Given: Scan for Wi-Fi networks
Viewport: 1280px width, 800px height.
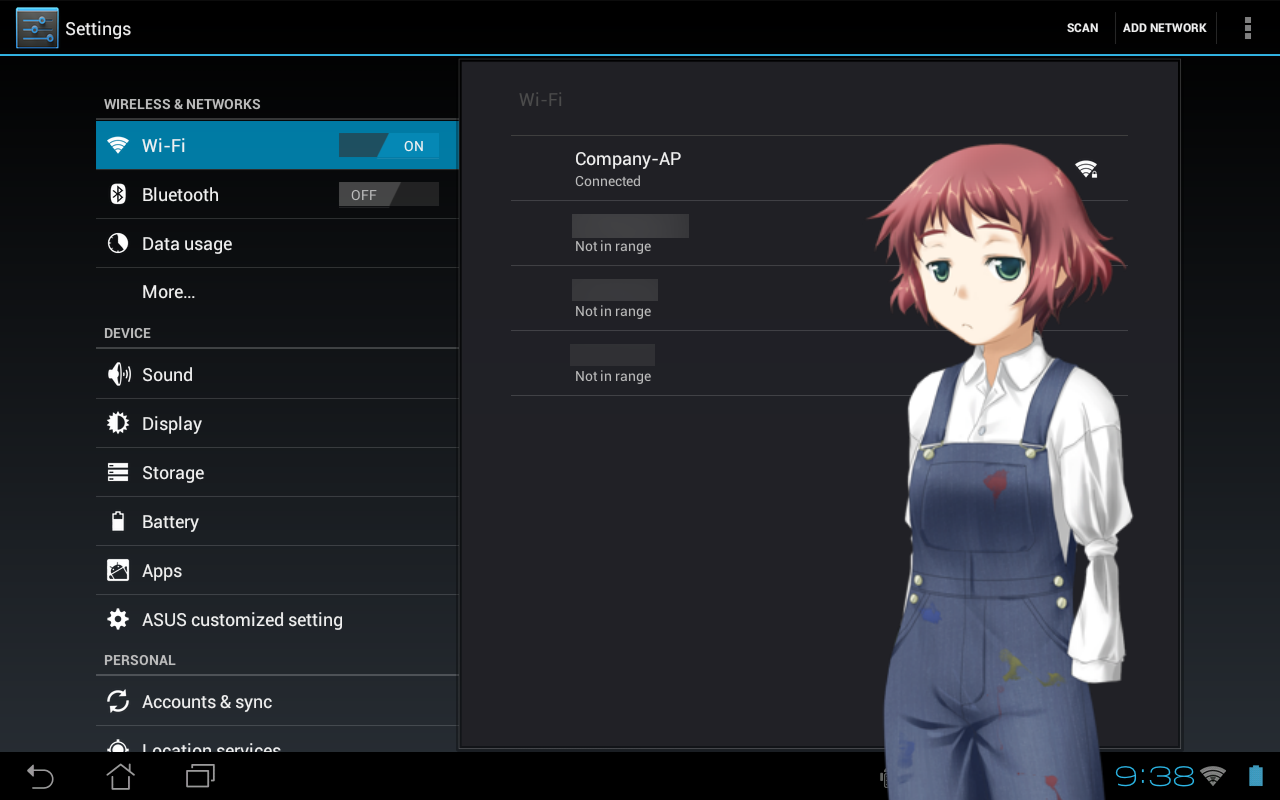Looking at the screenshot, I should point(1082,28).
